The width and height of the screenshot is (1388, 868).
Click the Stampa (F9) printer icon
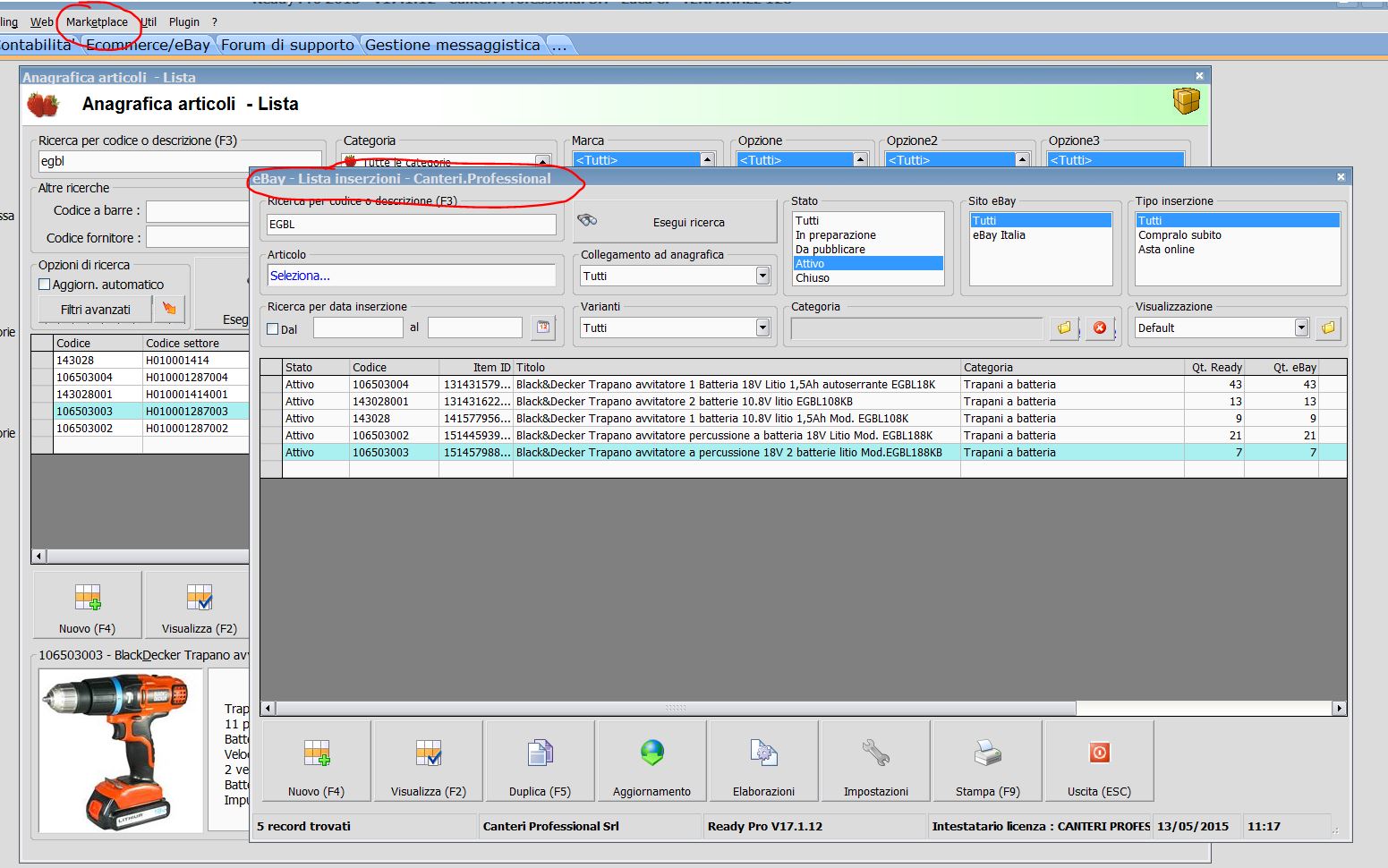[x=987, y=753]
